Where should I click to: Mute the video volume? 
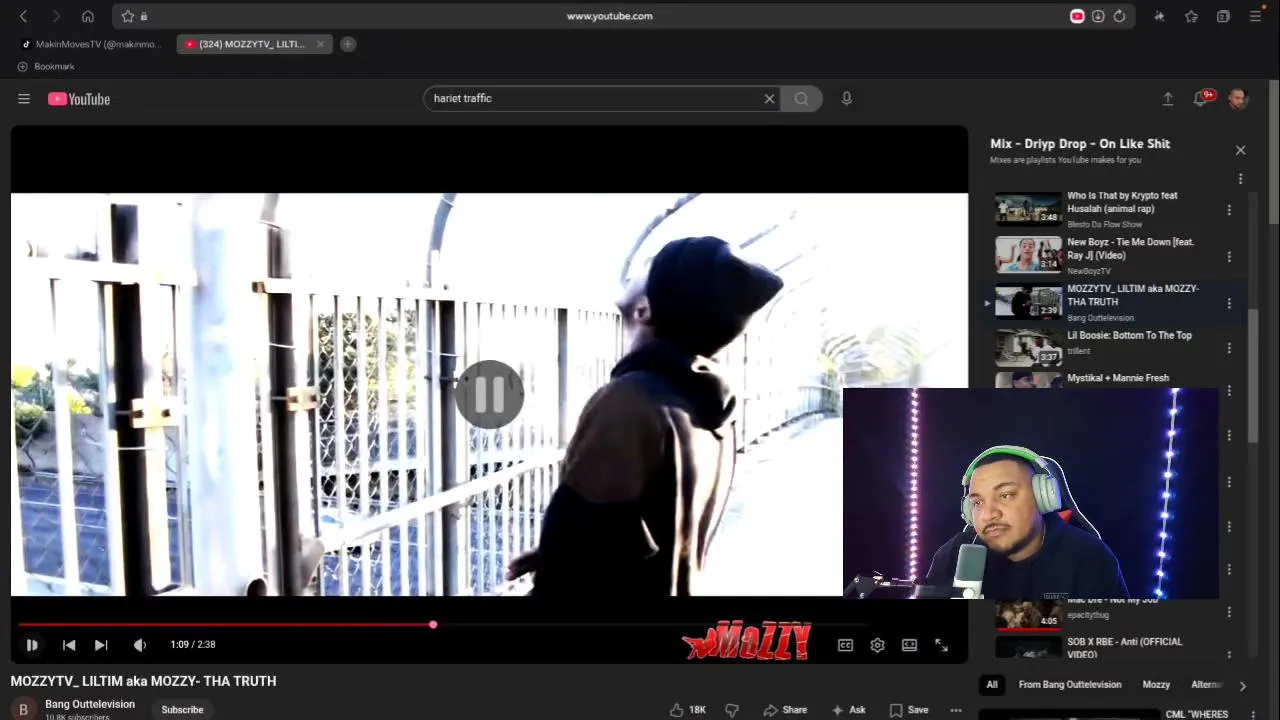pyautogui.click(x=140, y=645)
